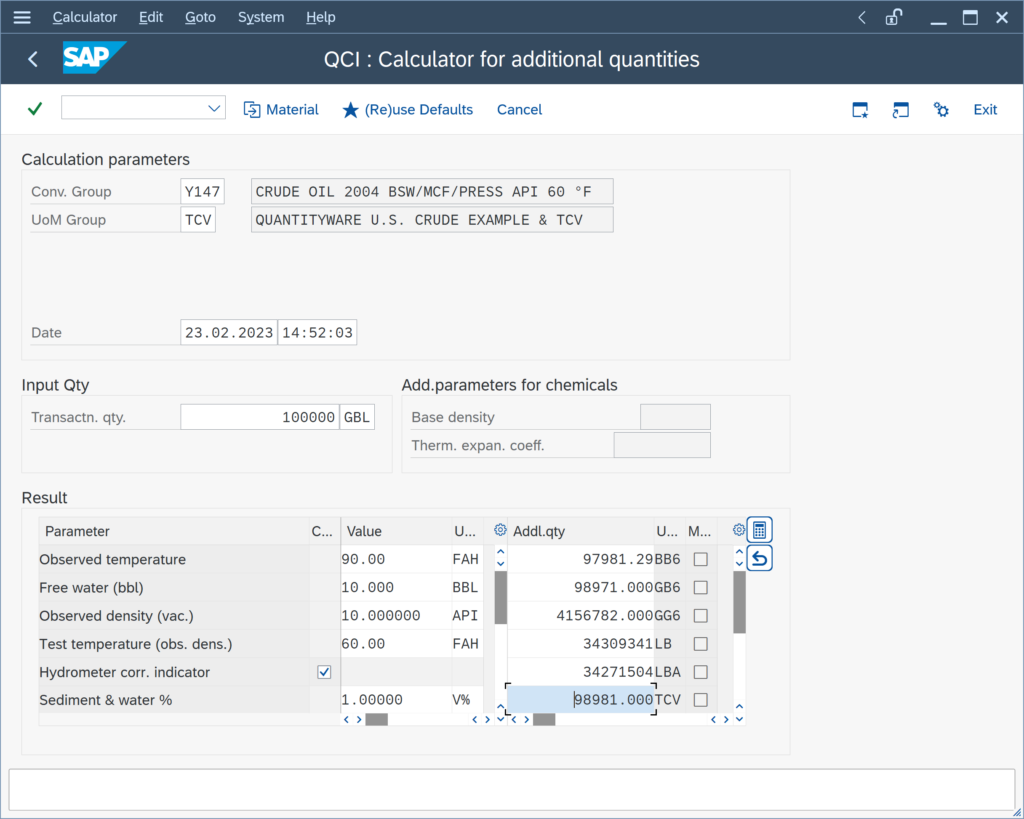Open the Help menu
The width and height of the screenshot is (1024, 819).
[321, 17]
